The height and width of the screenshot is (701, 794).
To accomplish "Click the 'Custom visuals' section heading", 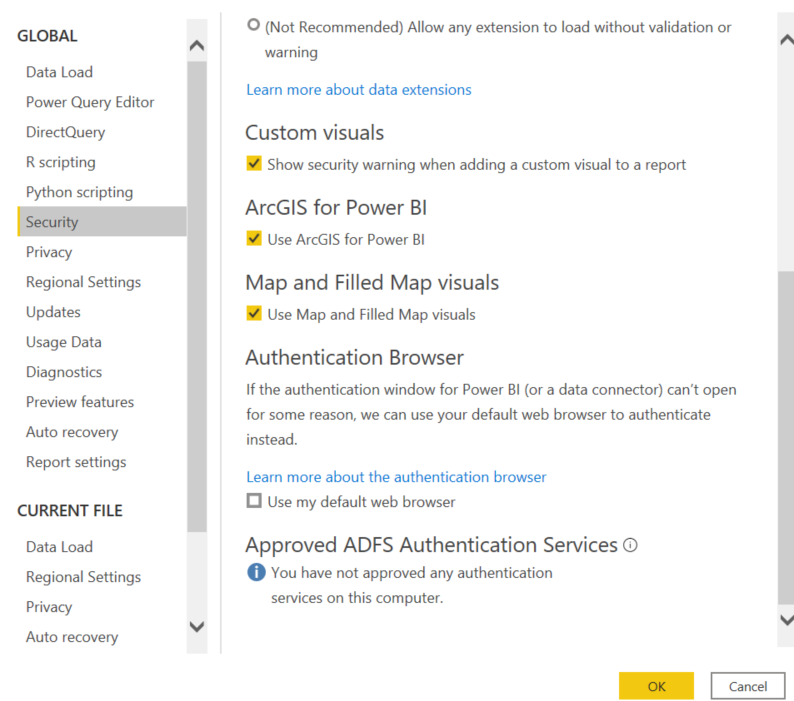I will click(314, 133).
